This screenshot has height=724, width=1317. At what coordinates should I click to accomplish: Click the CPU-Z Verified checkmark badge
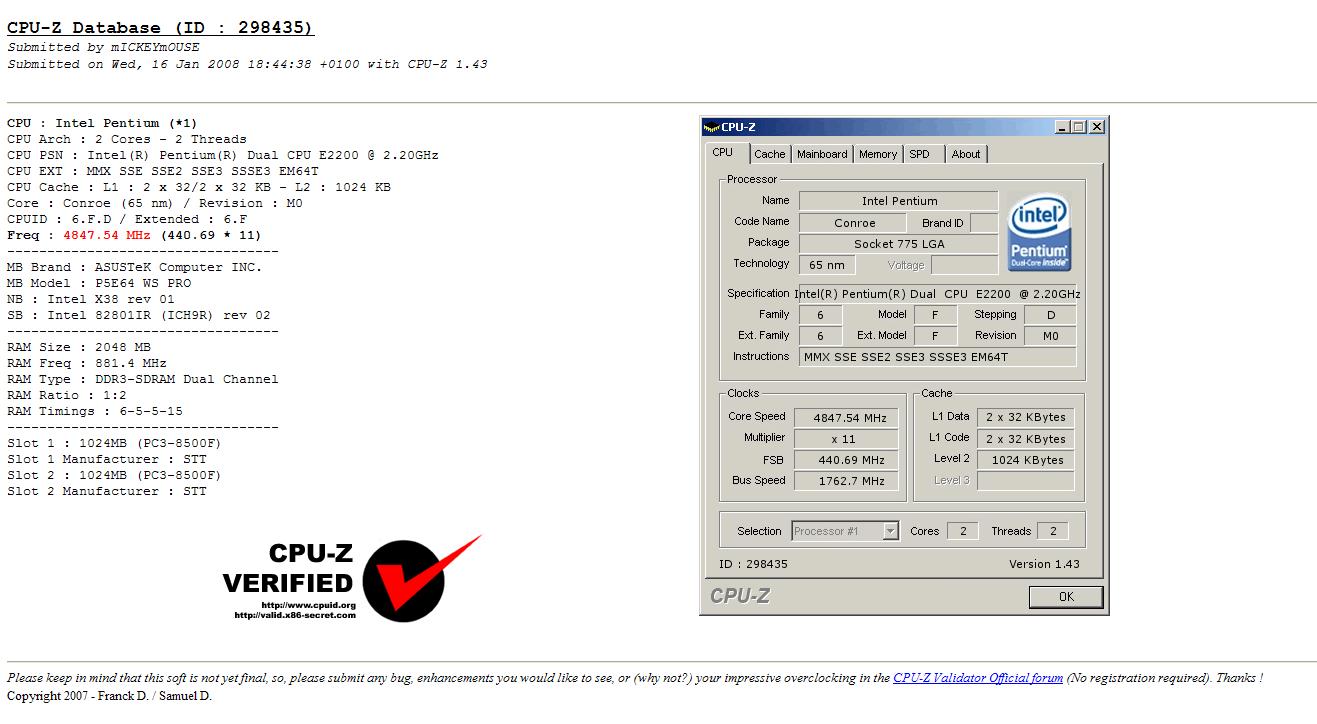coord(351,578)
